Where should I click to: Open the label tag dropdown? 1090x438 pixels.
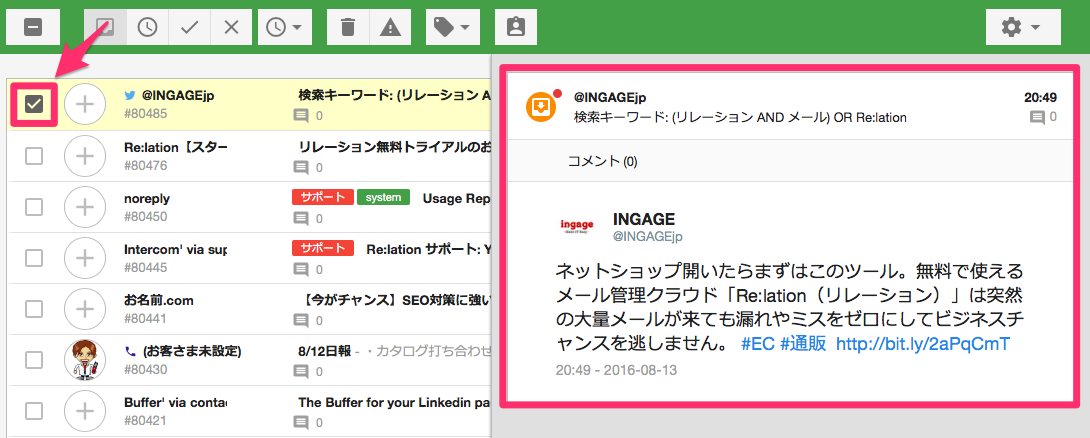(452, 27)
